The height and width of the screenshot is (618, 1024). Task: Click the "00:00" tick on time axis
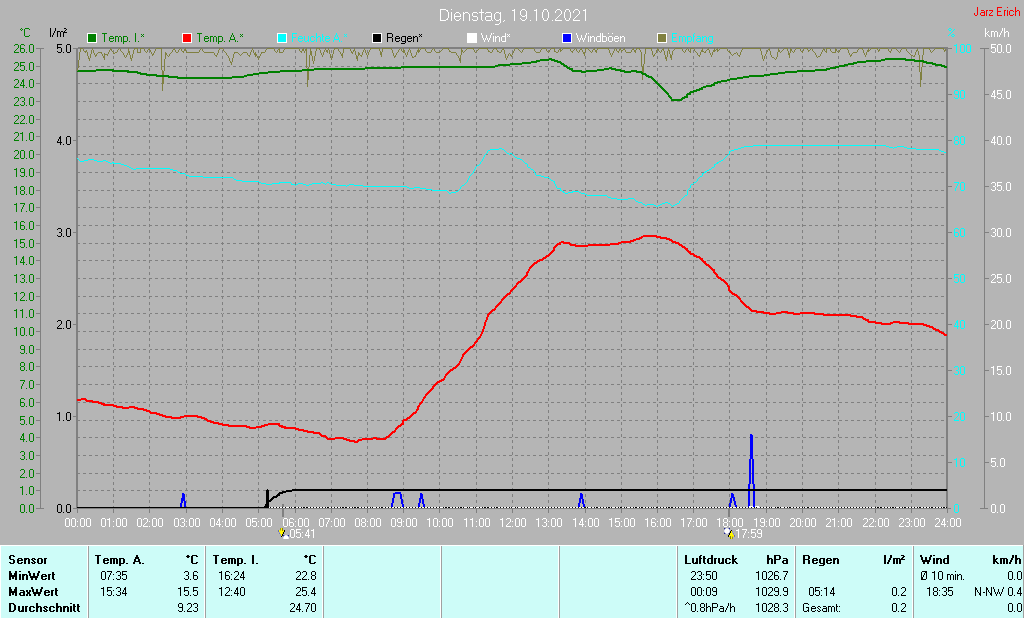(x=78, y=523)
